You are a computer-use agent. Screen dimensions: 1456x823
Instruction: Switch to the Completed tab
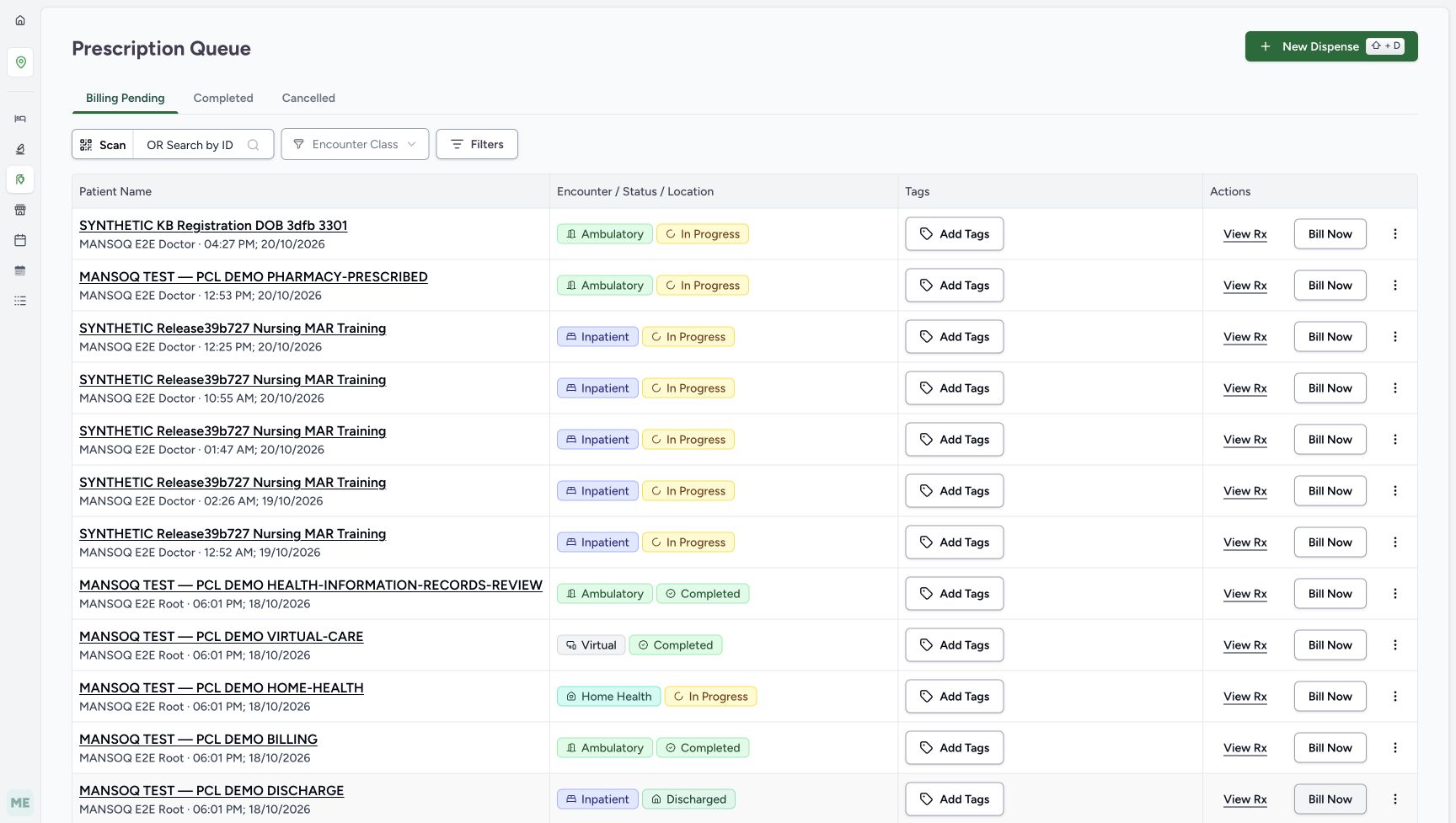click(x=223, y=98)
